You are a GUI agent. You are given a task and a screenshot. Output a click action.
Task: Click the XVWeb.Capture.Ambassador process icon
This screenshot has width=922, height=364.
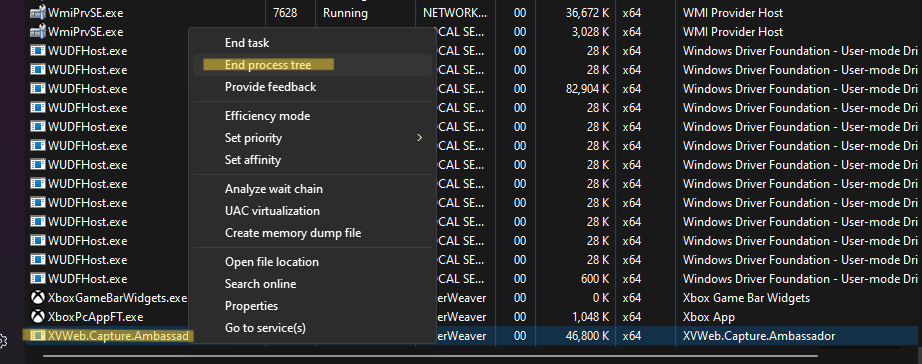point(38,336)
